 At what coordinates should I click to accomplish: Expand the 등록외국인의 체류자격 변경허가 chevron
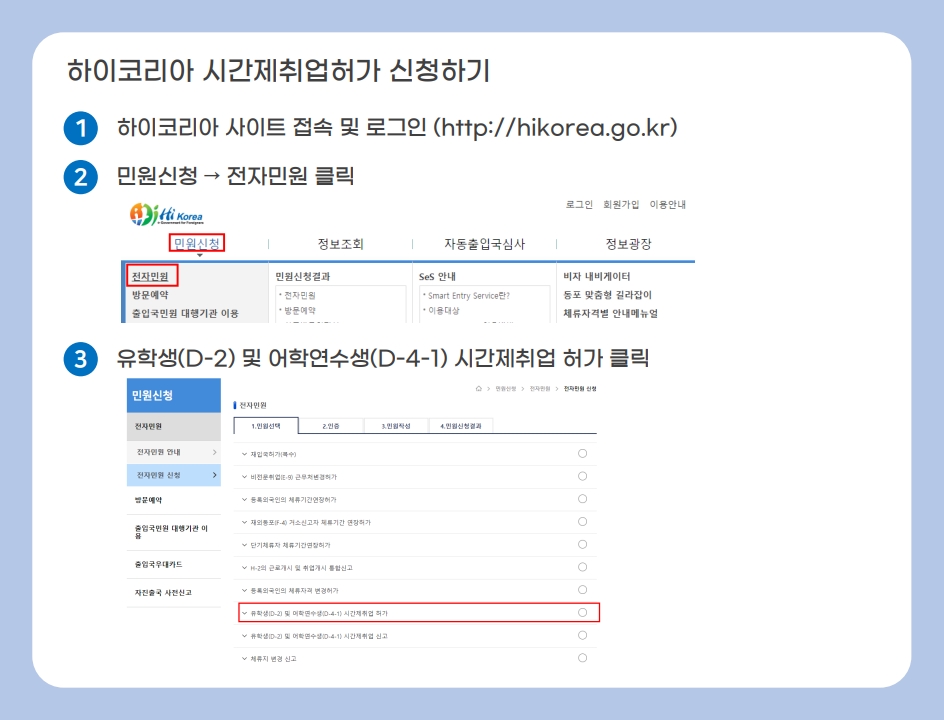244,590
